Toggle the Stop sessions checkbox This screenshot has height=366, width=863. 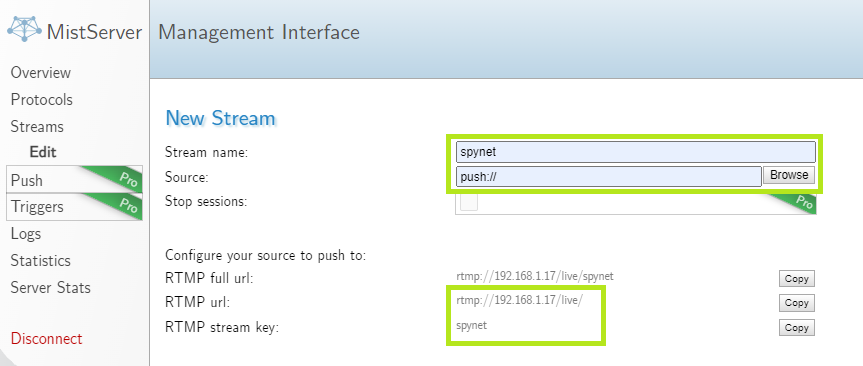469,201
